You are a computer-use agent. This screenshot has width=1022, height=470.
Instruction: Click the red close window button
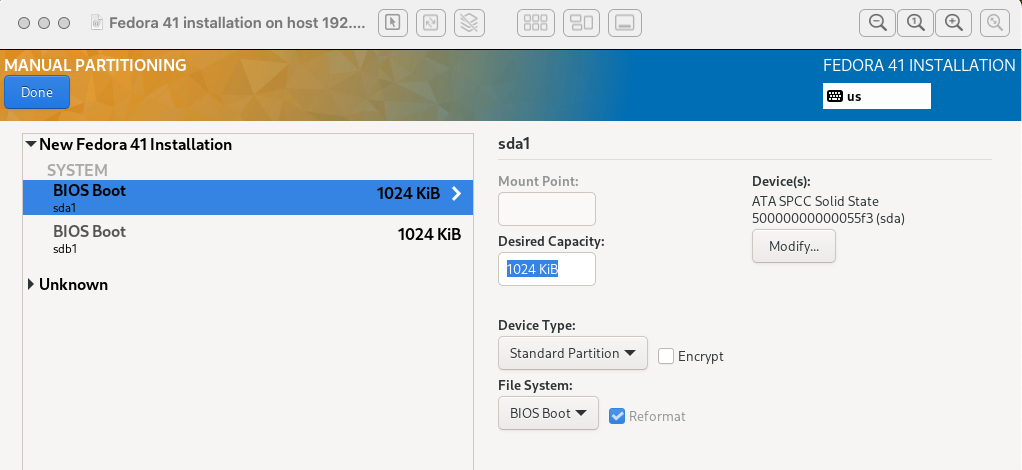click(x=24, y=23)
